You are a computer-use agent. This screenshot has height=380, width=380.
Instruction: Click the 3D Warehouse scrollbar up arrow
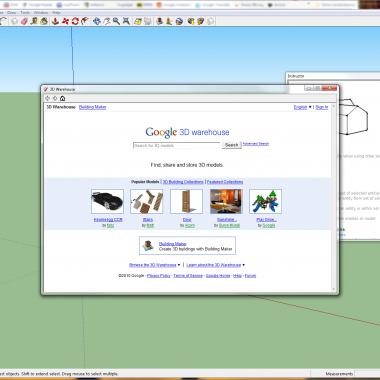point(333,106)
